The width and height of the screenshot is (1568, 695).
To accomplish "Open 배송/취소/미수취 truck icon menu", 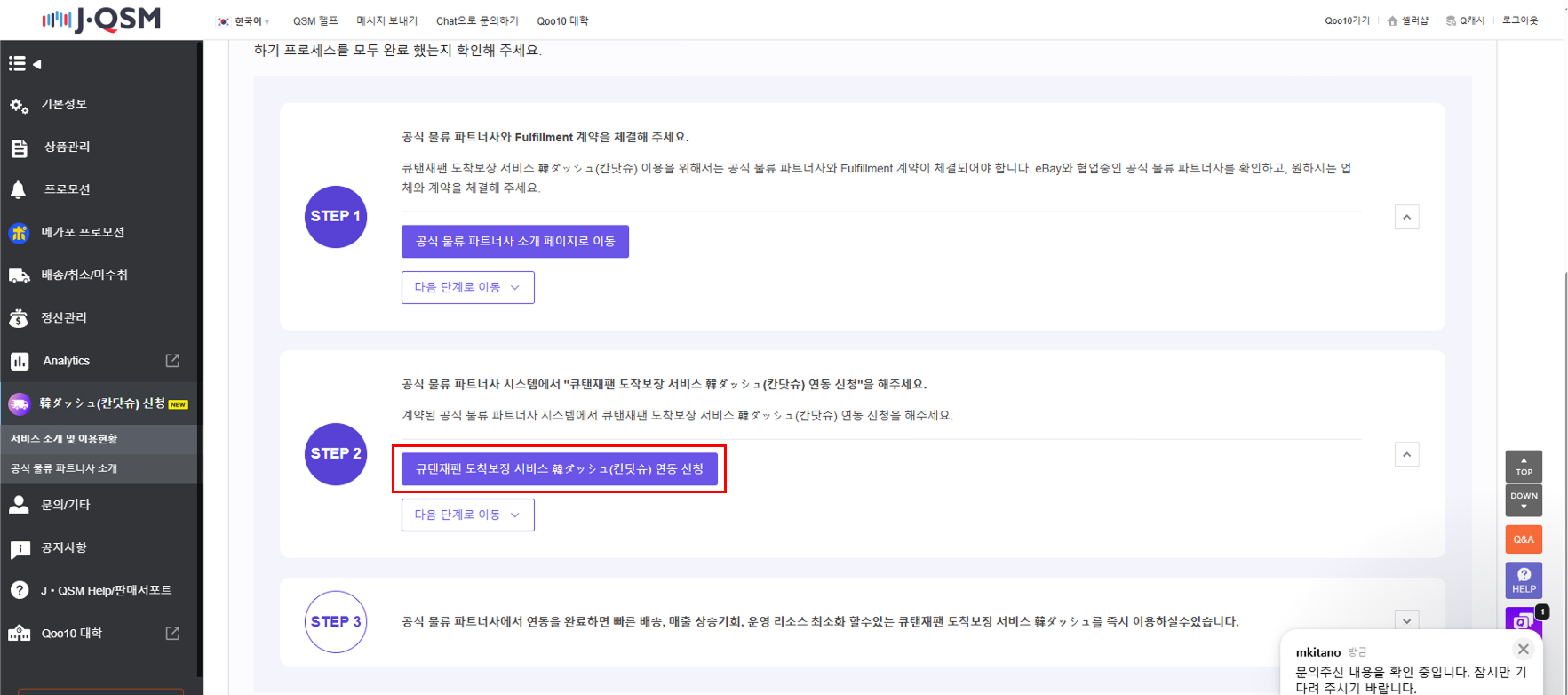I will pos(19,276).
